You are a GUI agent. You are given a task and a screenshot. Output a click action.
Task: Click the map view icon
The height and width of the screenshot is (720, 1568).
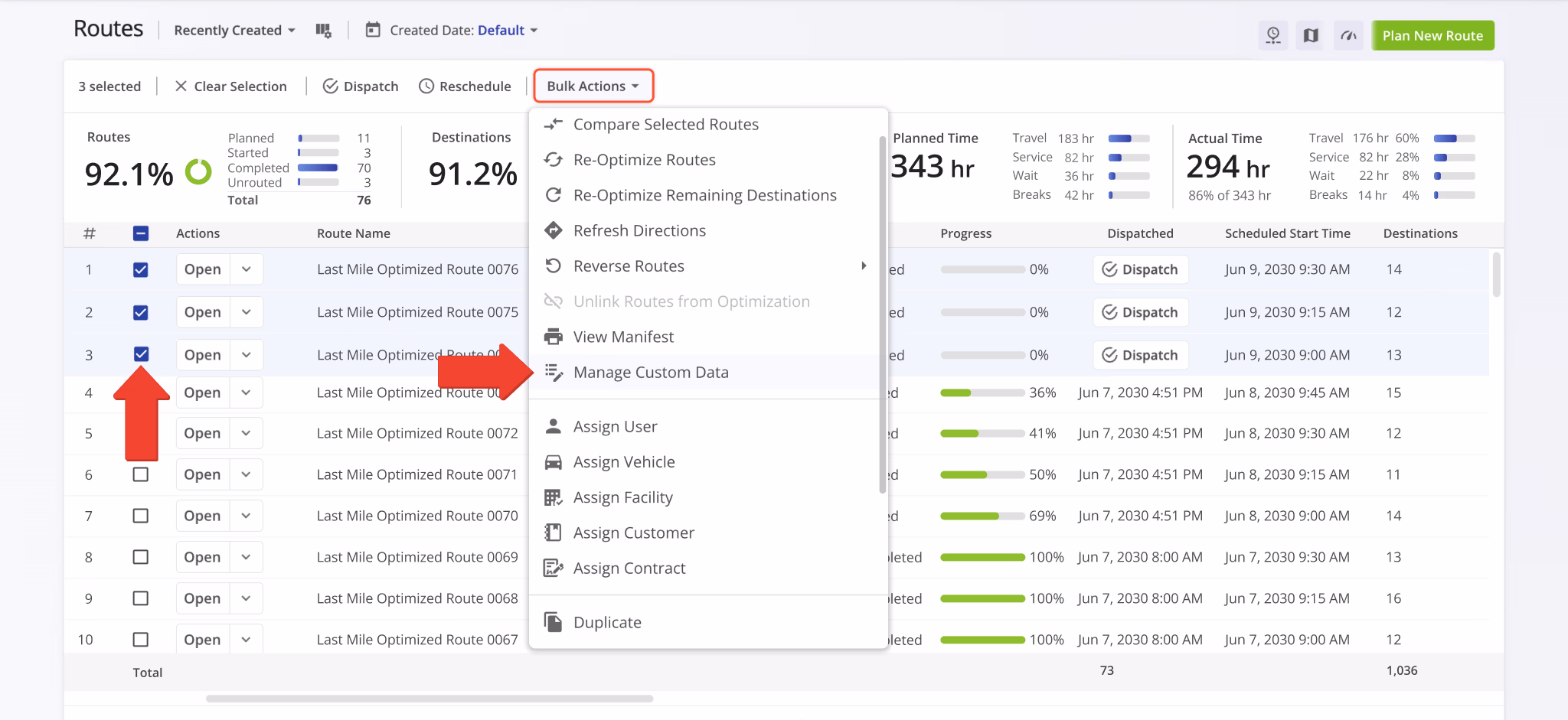tap(1310, 35)
